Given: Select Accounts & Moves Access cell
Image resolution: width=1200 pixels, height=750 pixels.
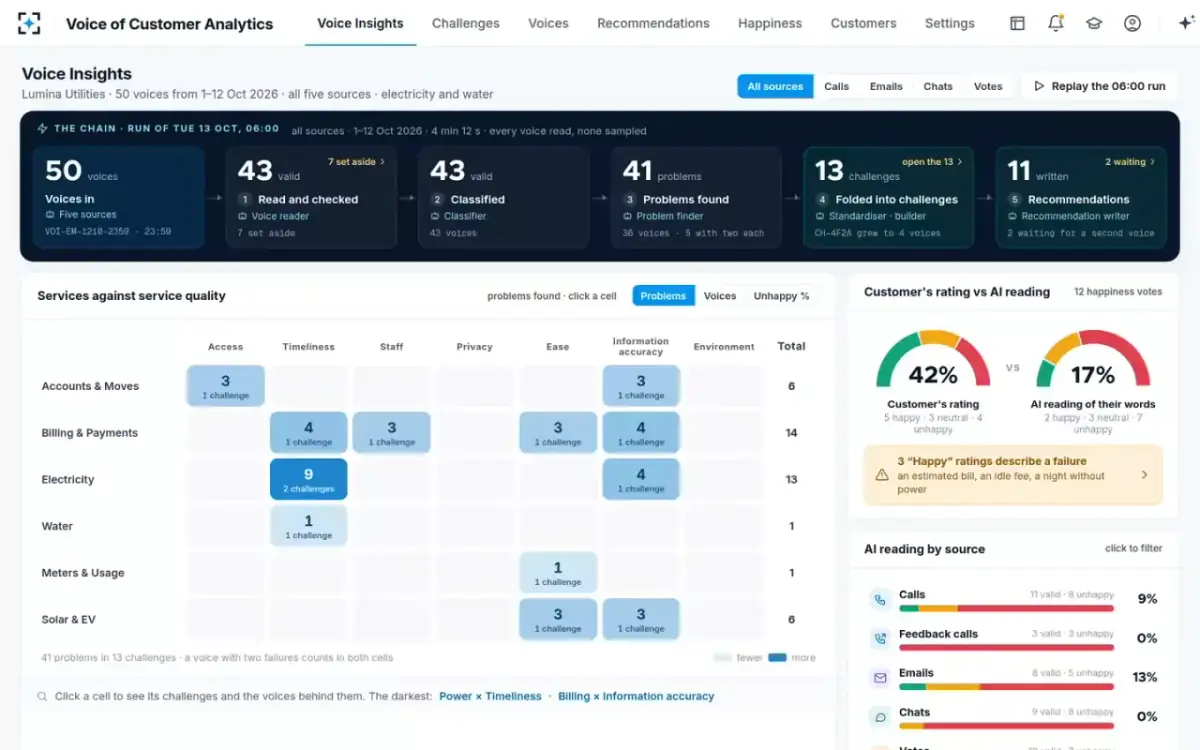Looking at the screenshot, I should [225, 385].
